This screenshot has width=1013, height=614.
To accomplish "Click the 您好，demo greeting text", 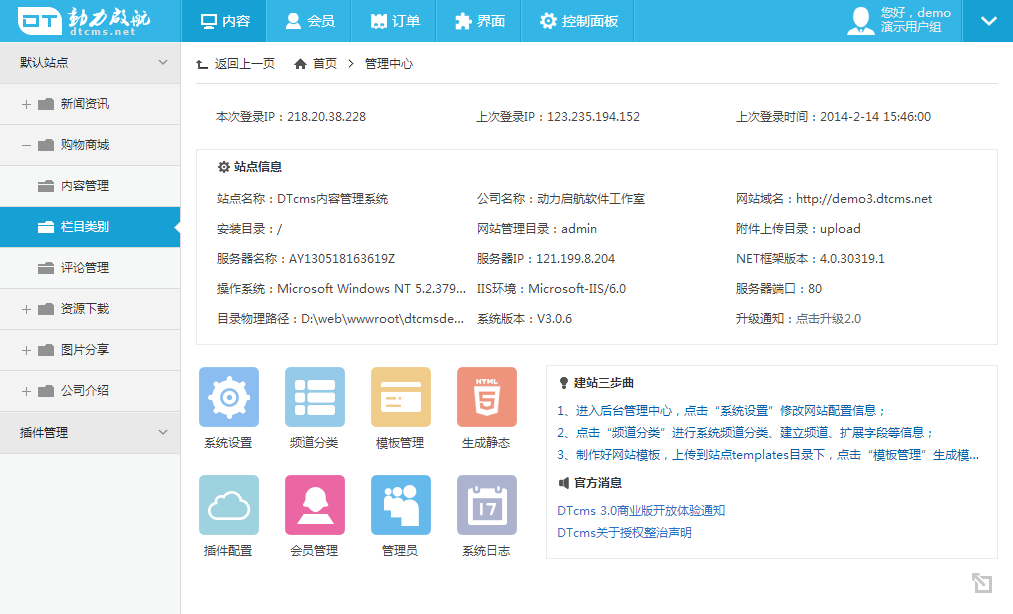I will tap(915, 13).
